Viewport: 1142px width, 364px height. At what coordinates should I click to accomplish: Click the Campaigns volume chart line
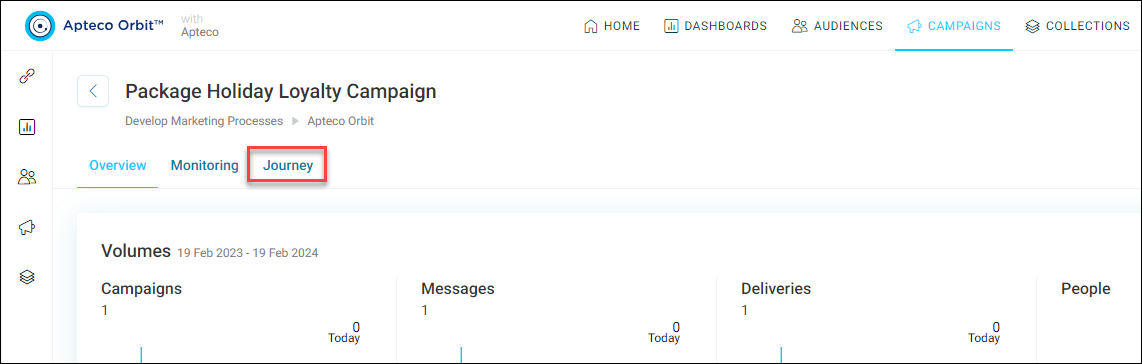[141, 354]
